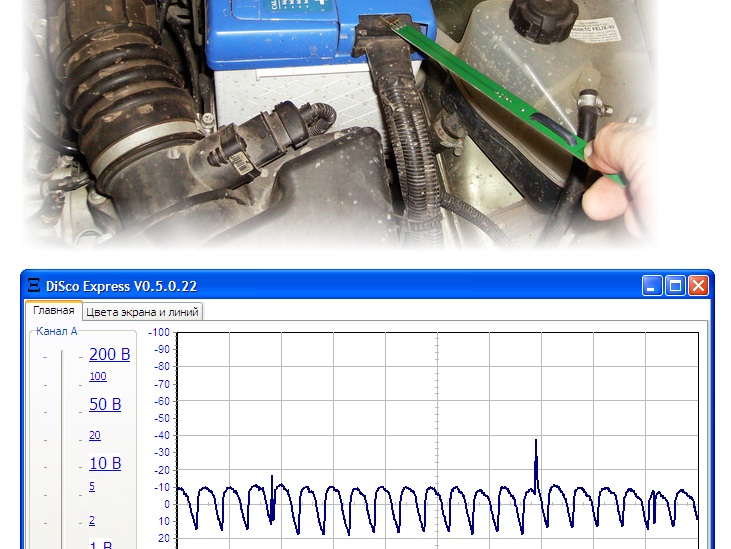
Task: Click the DiSco Express V0.5.0.22 title
Action: (x=121, y=286)
